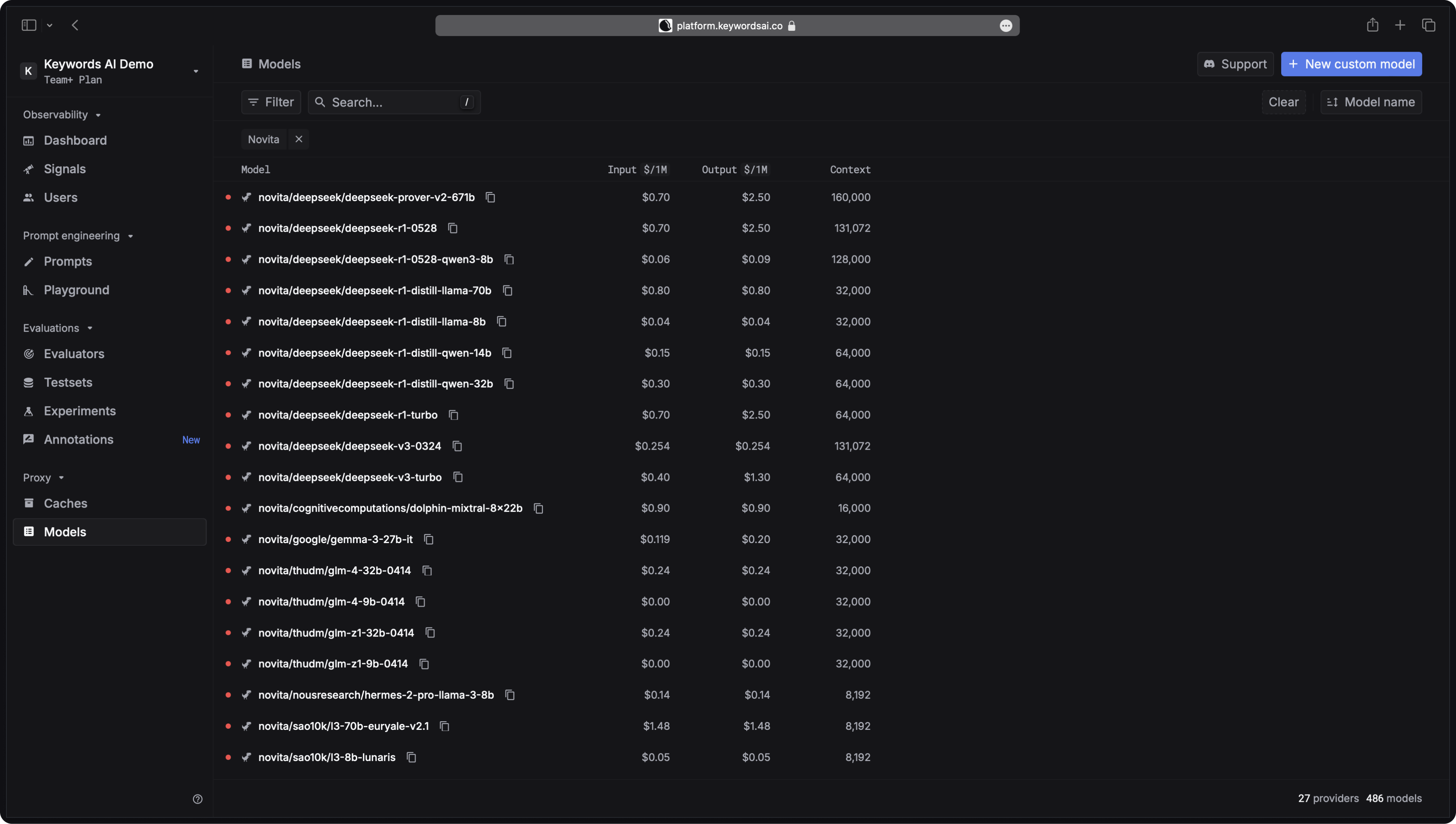Open Caches page
1456x824 pixels.
pyautogui.click(x=109, y=504)
